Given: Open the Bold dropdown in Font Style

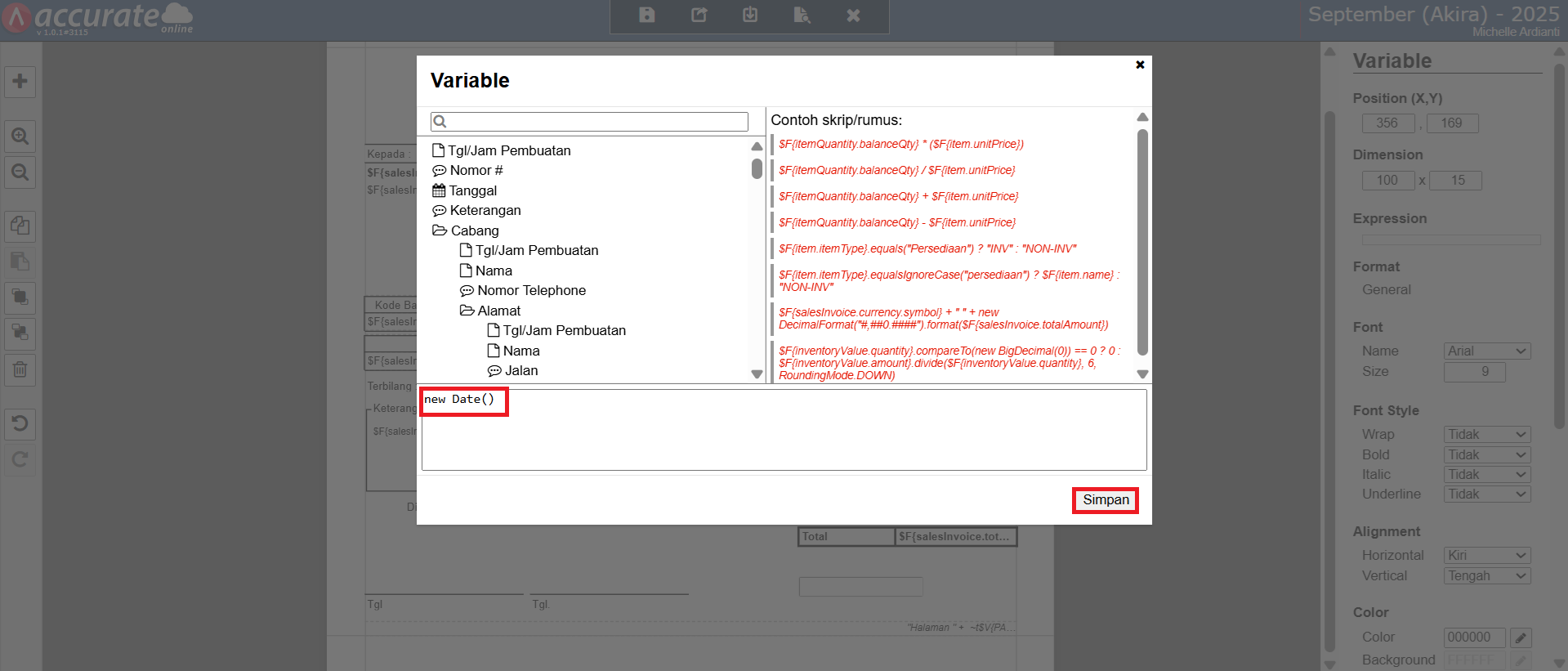Looking at the screenshot, I should click(x=1486, y=454).
